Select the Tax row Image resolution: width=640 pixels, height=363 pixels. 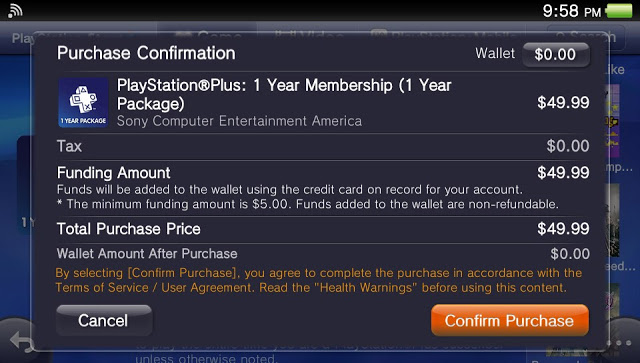pos(323,146)
